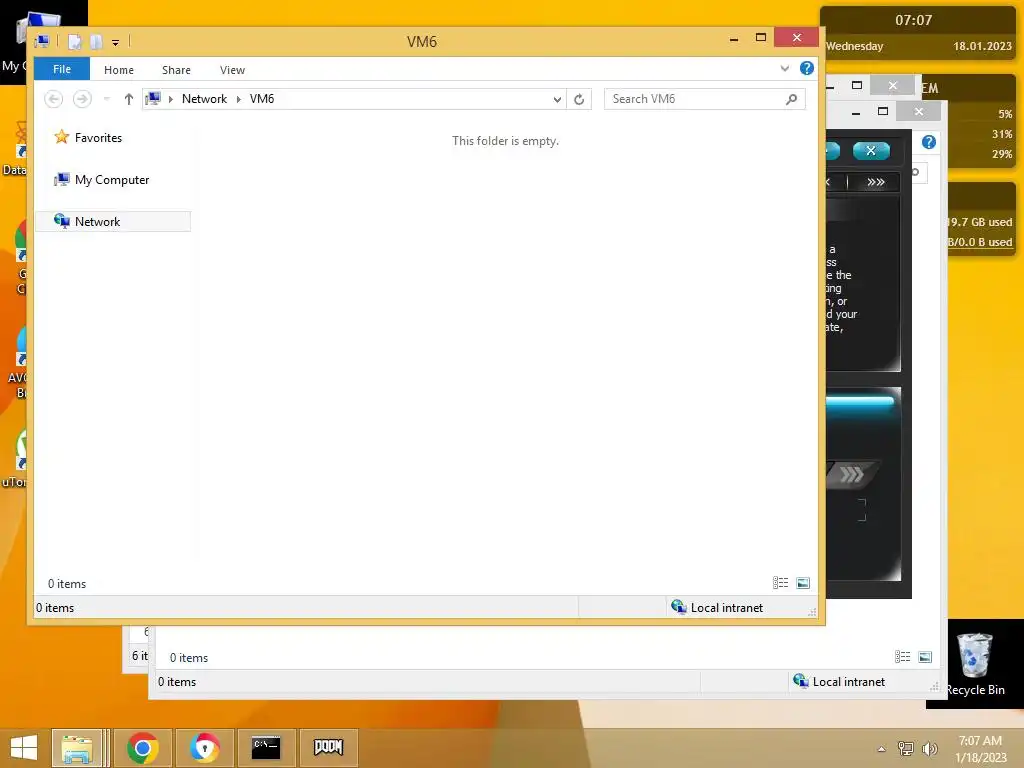The height and width of the screenshot is (768, 1024).
Task: Click the search magnifier icon
Action: [x=792, y=99]
